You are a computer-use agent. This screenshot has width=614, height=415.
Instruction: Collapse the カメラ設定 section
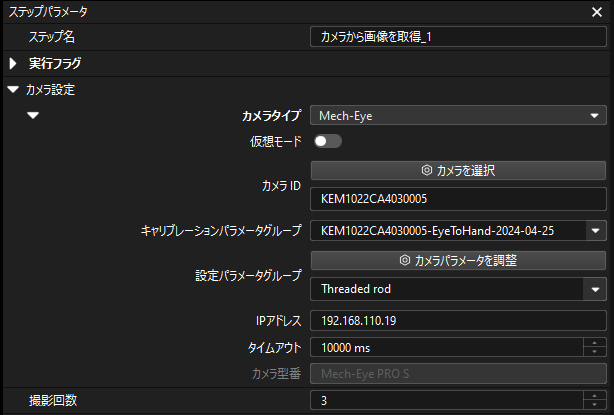(x=13, y=89)
